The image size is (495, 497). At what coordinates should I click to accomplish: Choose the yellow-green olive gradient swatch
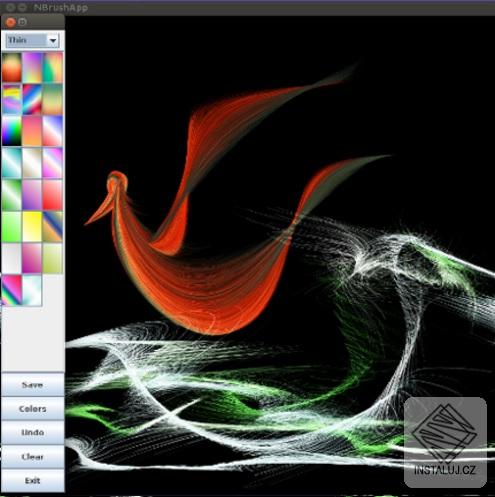(53, 258)
